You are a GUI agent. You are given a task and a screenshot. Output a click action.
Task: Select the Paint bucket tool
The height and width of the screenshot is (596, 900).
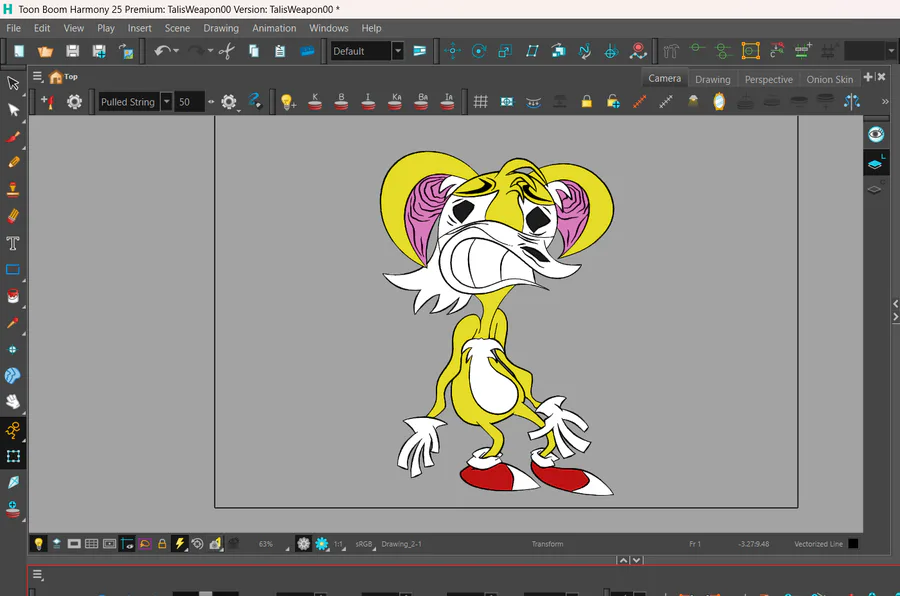coord(13,296)
